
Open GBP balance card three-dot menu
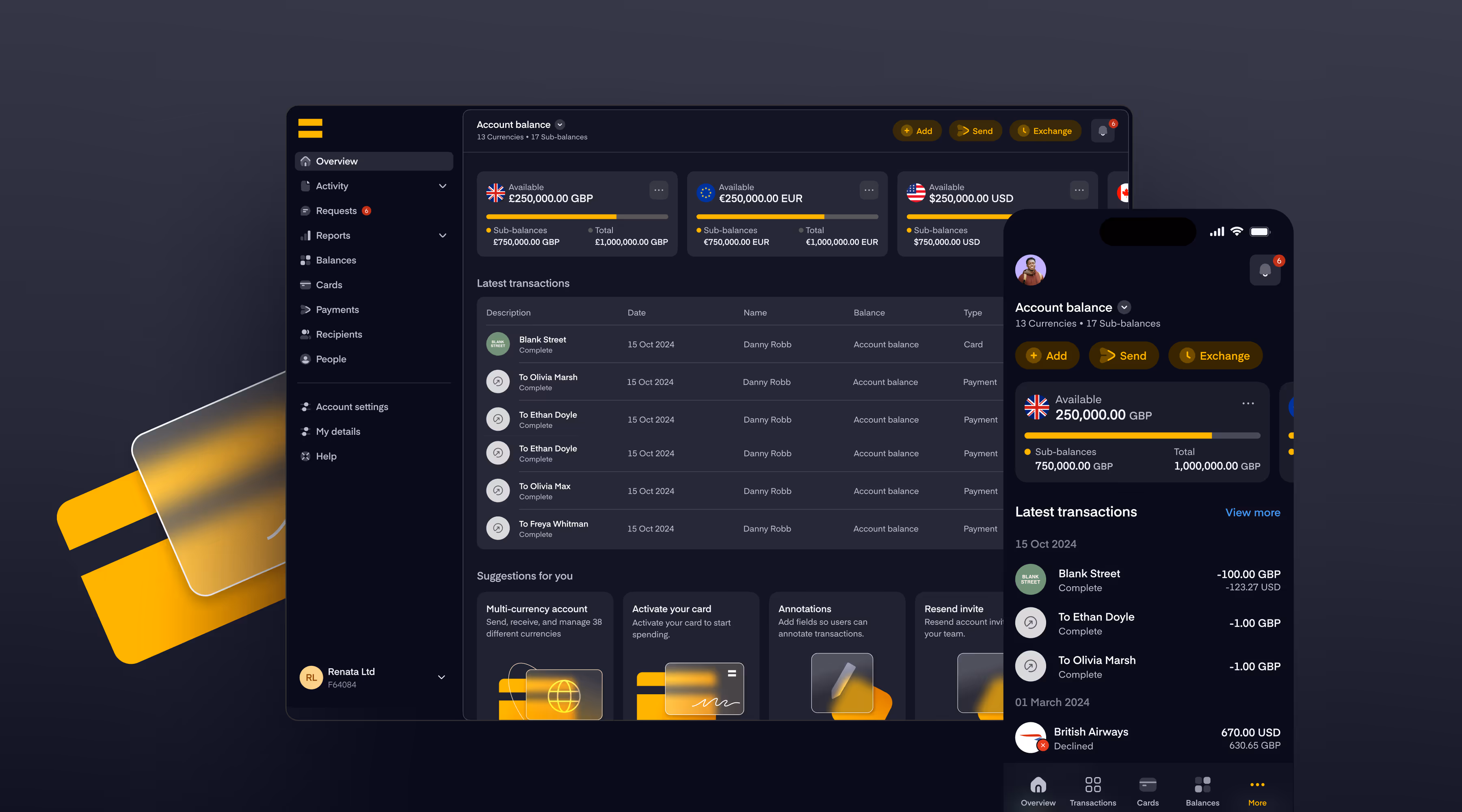point(658,191)
